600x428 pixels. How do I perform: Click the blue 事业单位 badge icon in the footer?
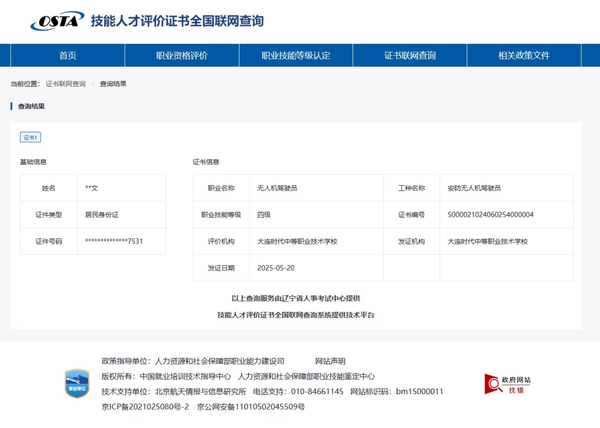77,383
